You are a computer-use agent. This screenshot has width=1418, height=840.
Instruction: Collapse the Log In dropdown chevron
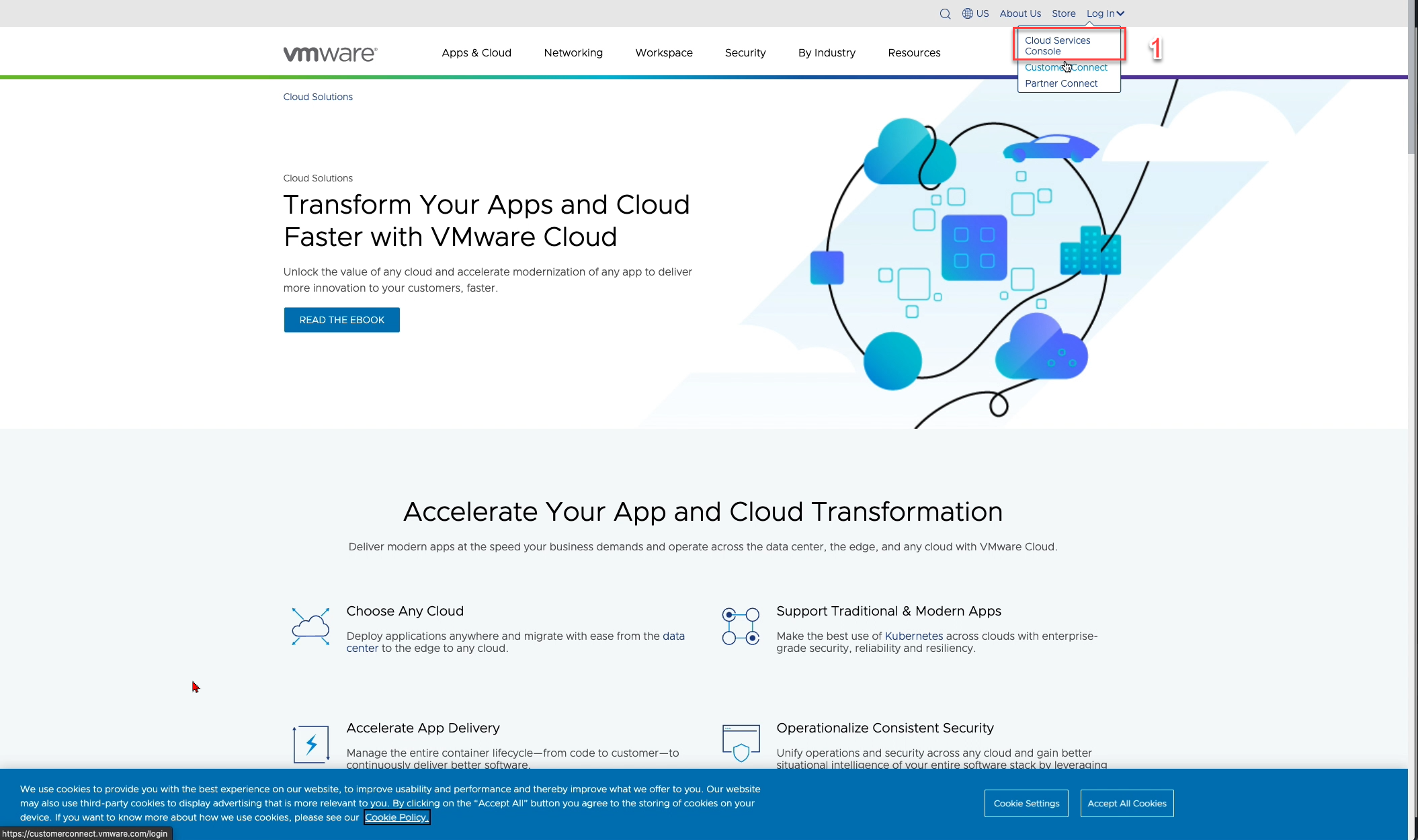pos(1120,13)
